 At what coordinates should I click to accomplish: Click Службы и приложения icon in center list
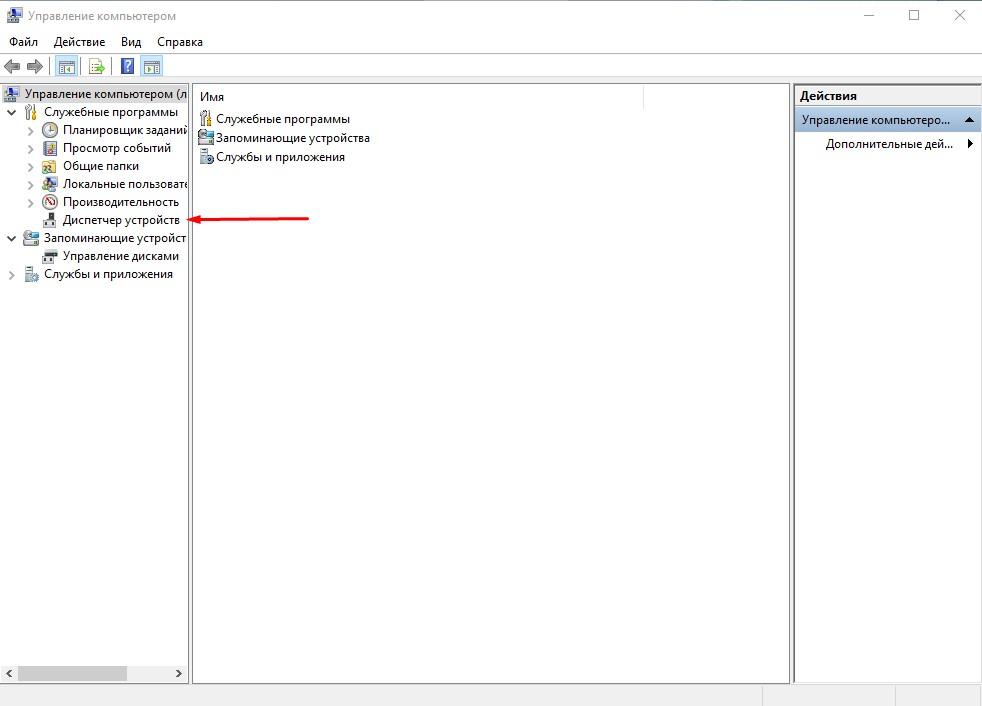206,157
